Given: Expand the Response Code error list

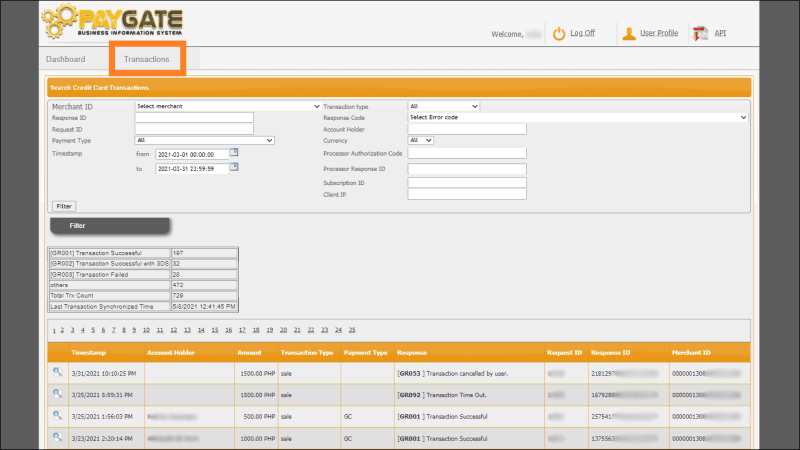Looking at the screenshot, I should point(578,117).
